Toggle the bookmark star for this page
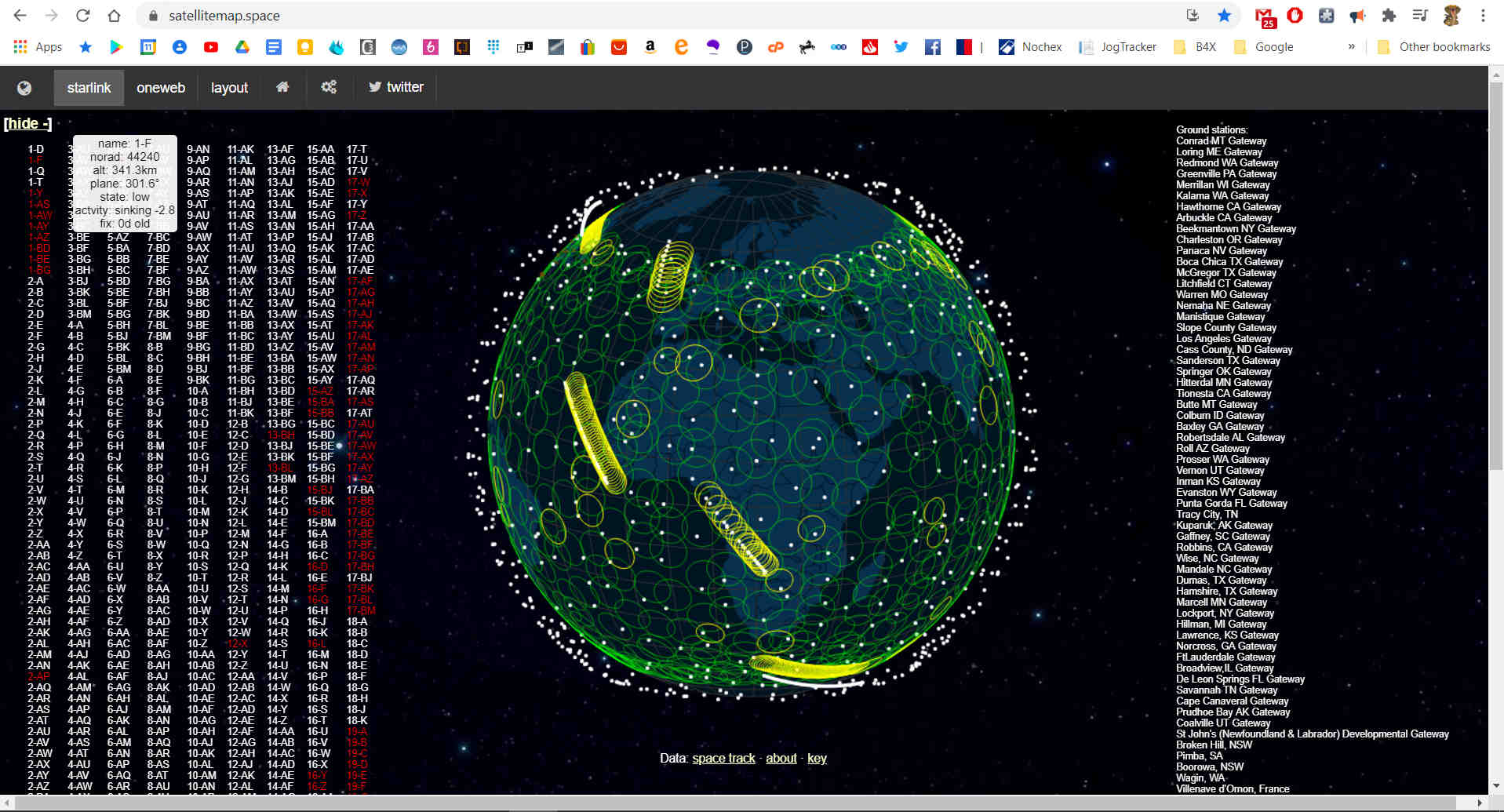Image resolution: width=1504 pixels, height=812 pixels. click(x=1224, y=16)
